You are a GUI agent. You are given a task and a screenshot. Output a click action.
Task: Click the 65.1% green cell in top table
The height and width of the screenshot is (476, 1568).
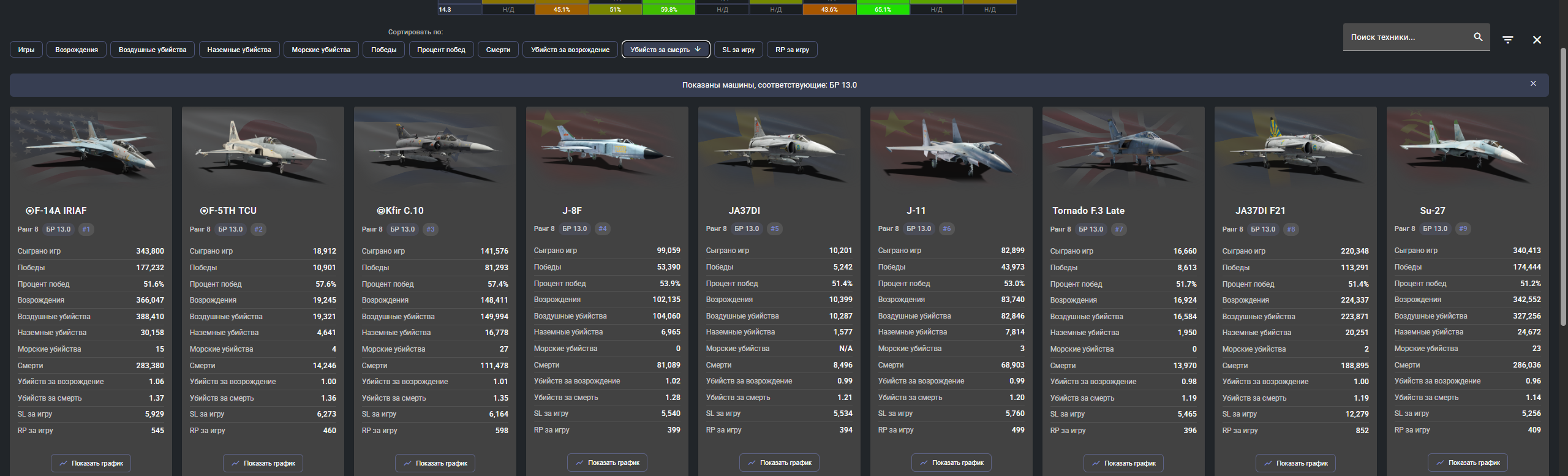pos(883,10)
